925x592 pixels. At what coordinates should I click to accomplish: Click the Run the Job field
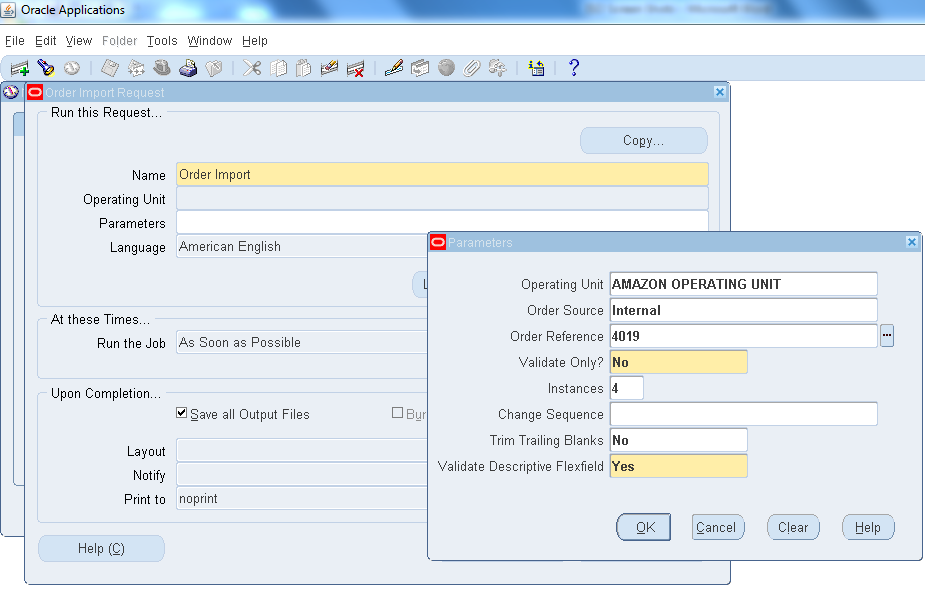[301, 342]
